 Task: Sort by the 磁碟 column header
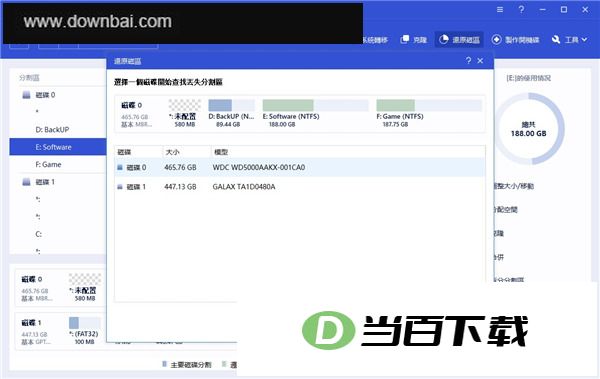point(124,152)
